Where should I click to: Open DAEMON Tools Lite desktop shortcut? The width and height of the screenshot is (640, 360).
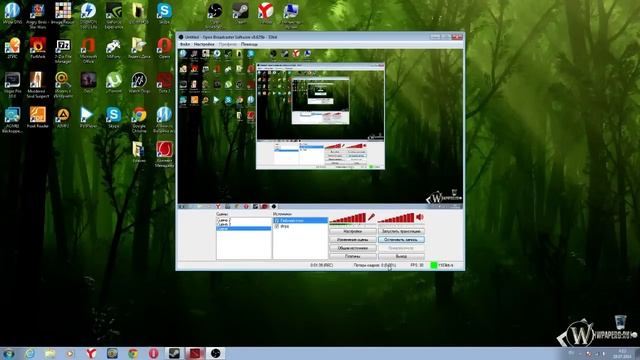88,16
